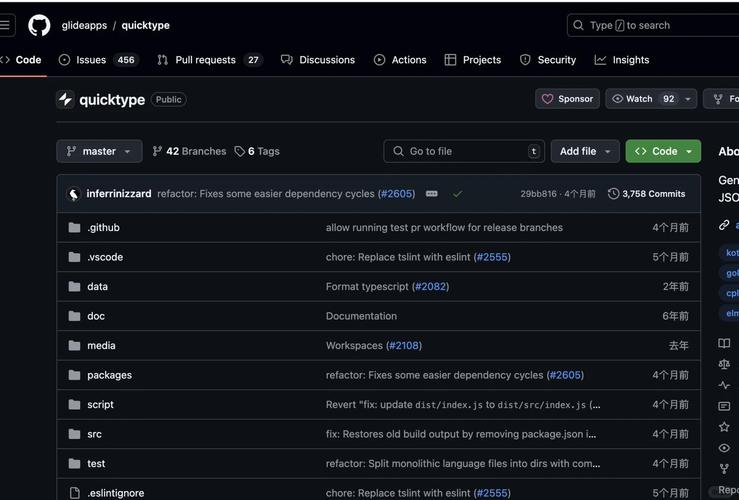View the 6 Tags link
739x500 pixels.
click(x=257, y=151)
